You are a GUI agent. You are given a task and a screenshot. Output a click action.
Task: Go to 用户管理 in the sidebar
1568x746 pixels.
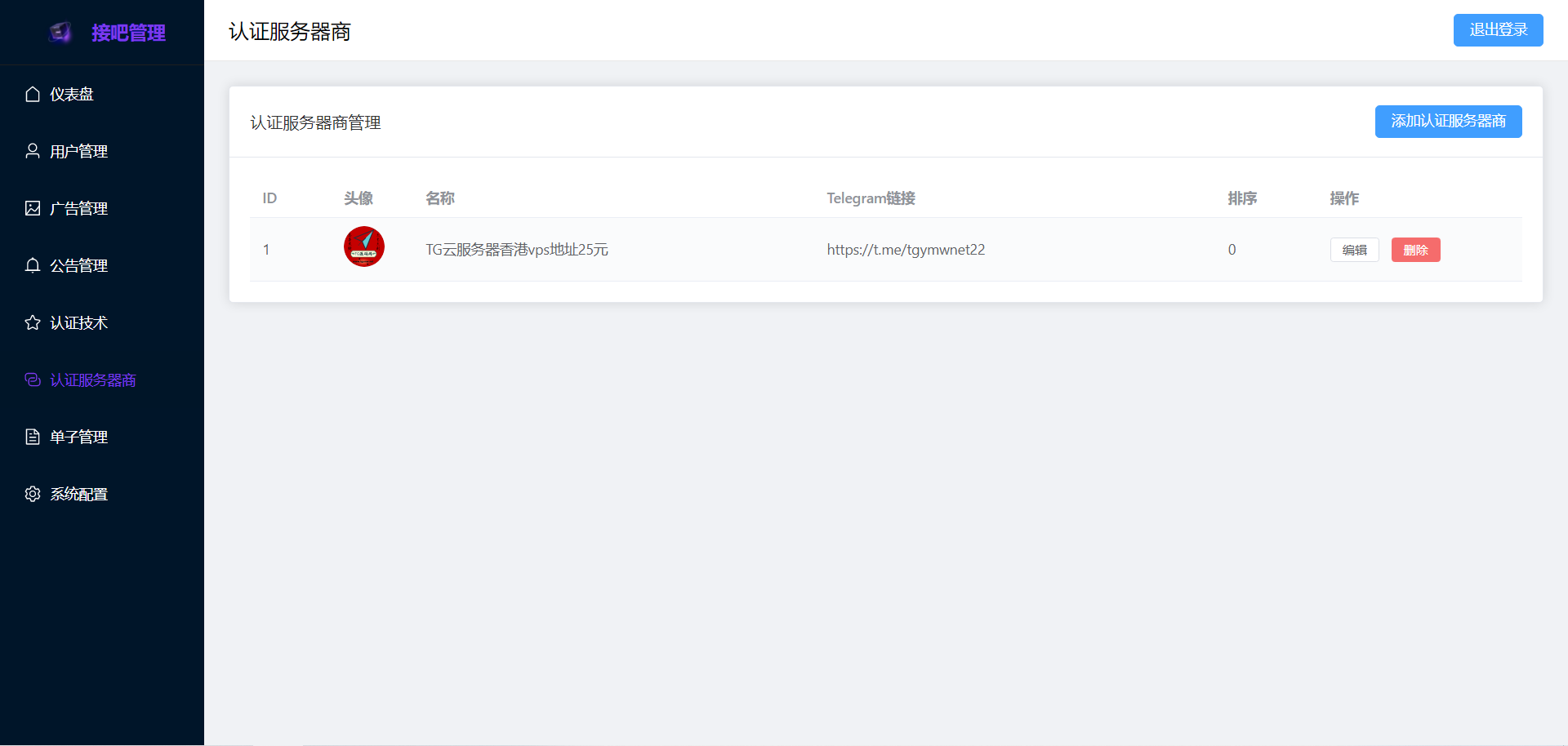[x=78, y=152]
